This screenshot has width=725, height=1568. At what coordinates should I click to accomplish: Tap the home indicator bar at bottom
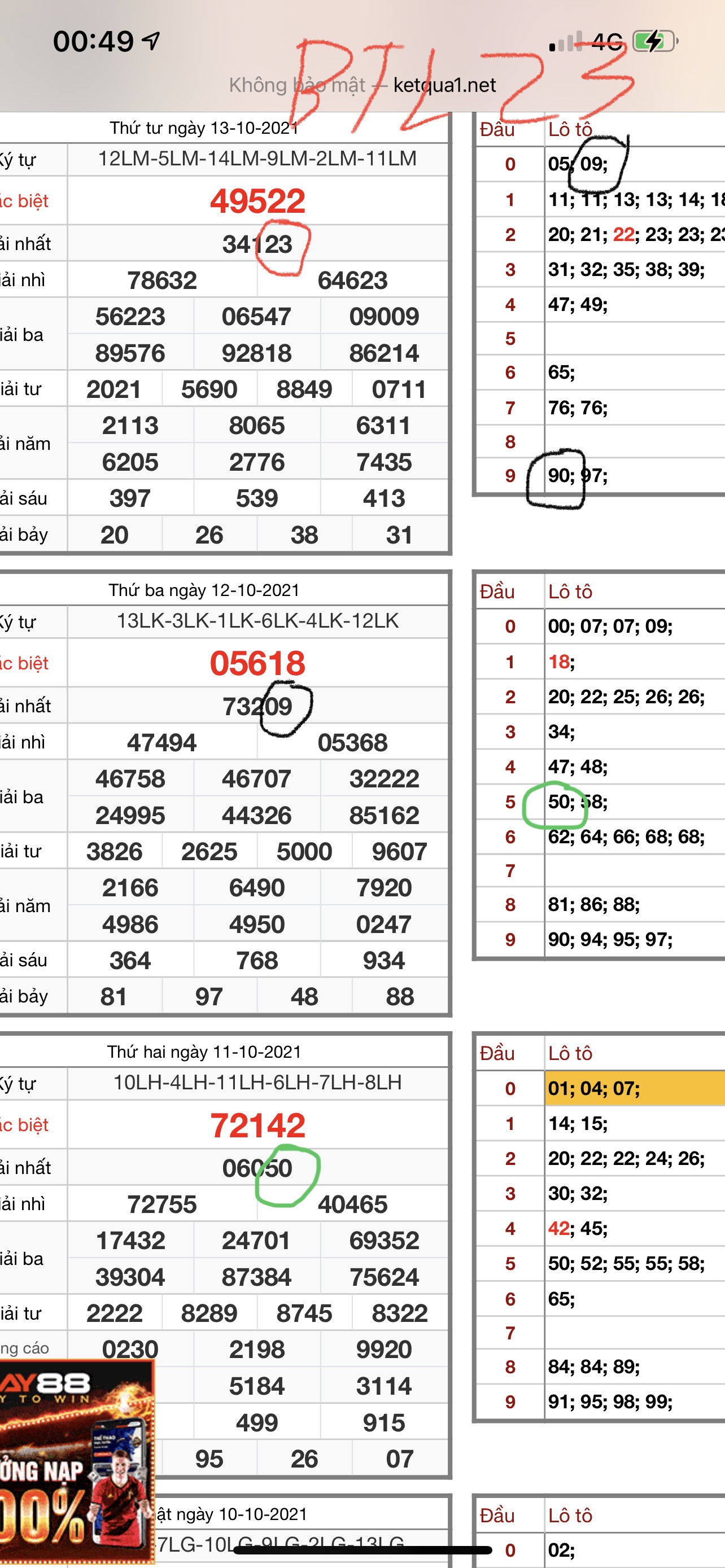pyautogui.click(x=362, y=1550)
